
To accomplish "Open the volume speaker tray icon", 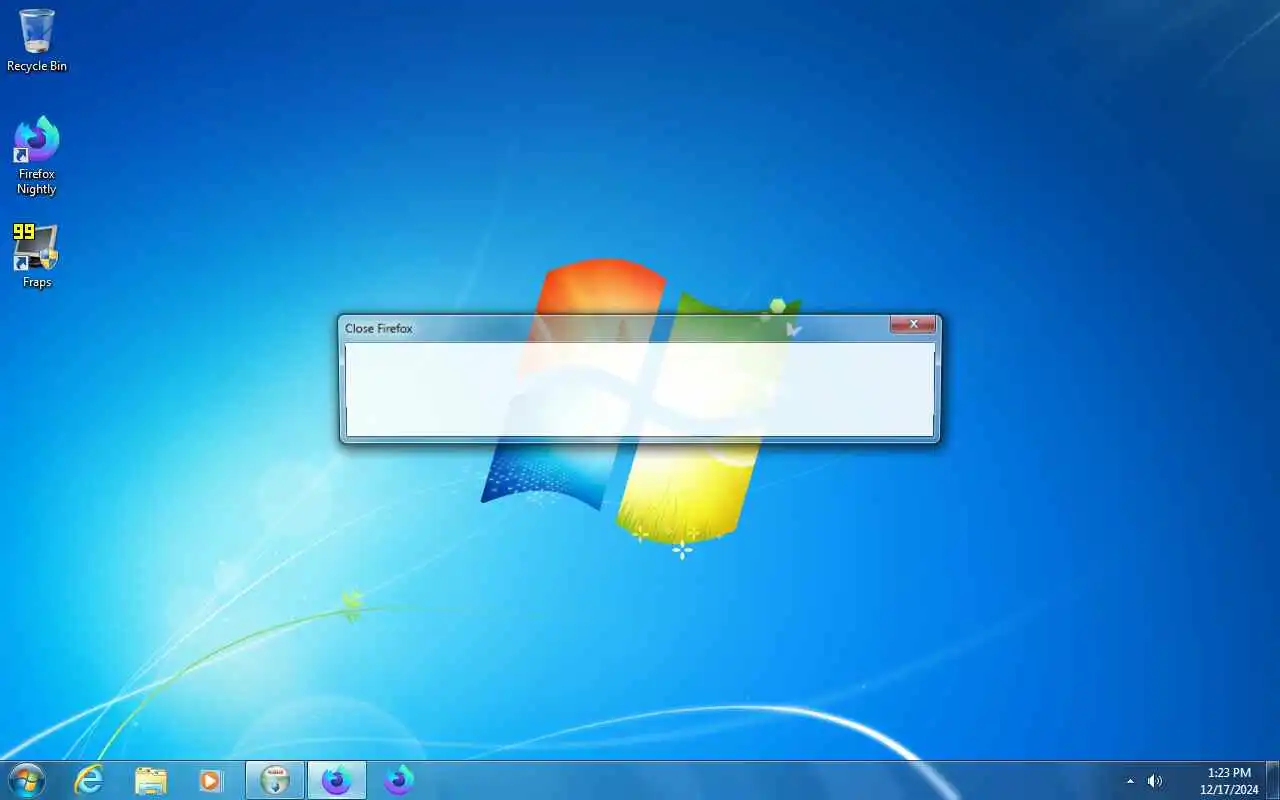I will point(1155,781).
